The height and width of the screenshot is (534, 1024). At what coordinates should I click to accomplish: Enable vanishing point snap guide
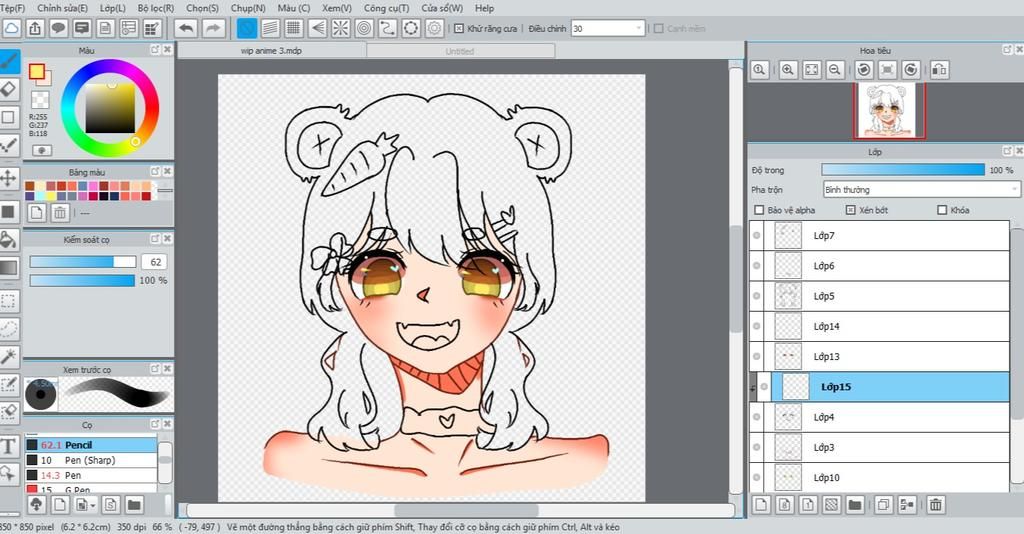point(317,28)
